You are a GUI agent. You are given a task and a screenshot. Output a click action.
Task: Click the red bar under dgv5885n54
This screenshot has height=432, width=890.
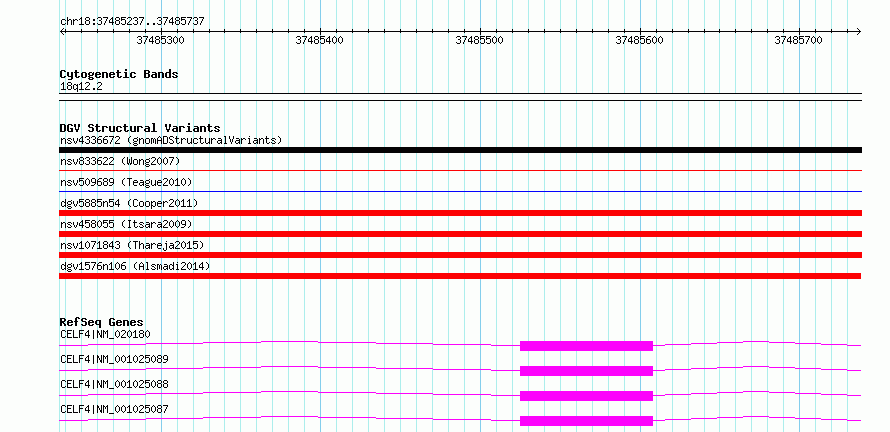pos(460,213)
